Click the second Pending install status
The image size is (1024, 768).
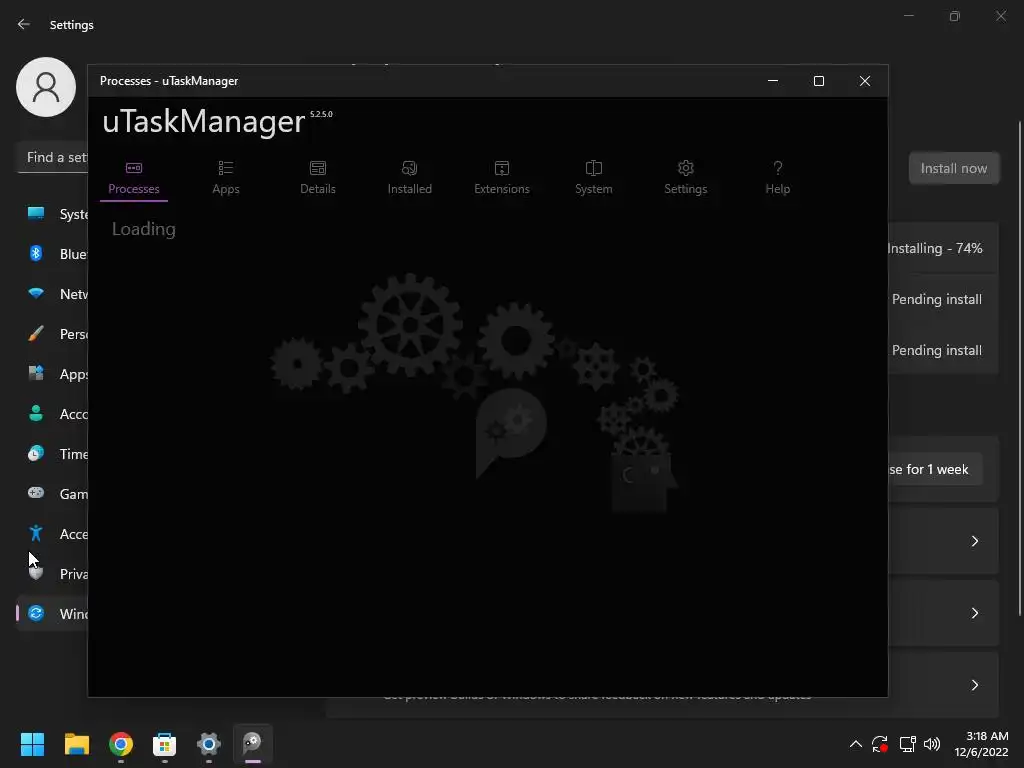coord(936,350)
